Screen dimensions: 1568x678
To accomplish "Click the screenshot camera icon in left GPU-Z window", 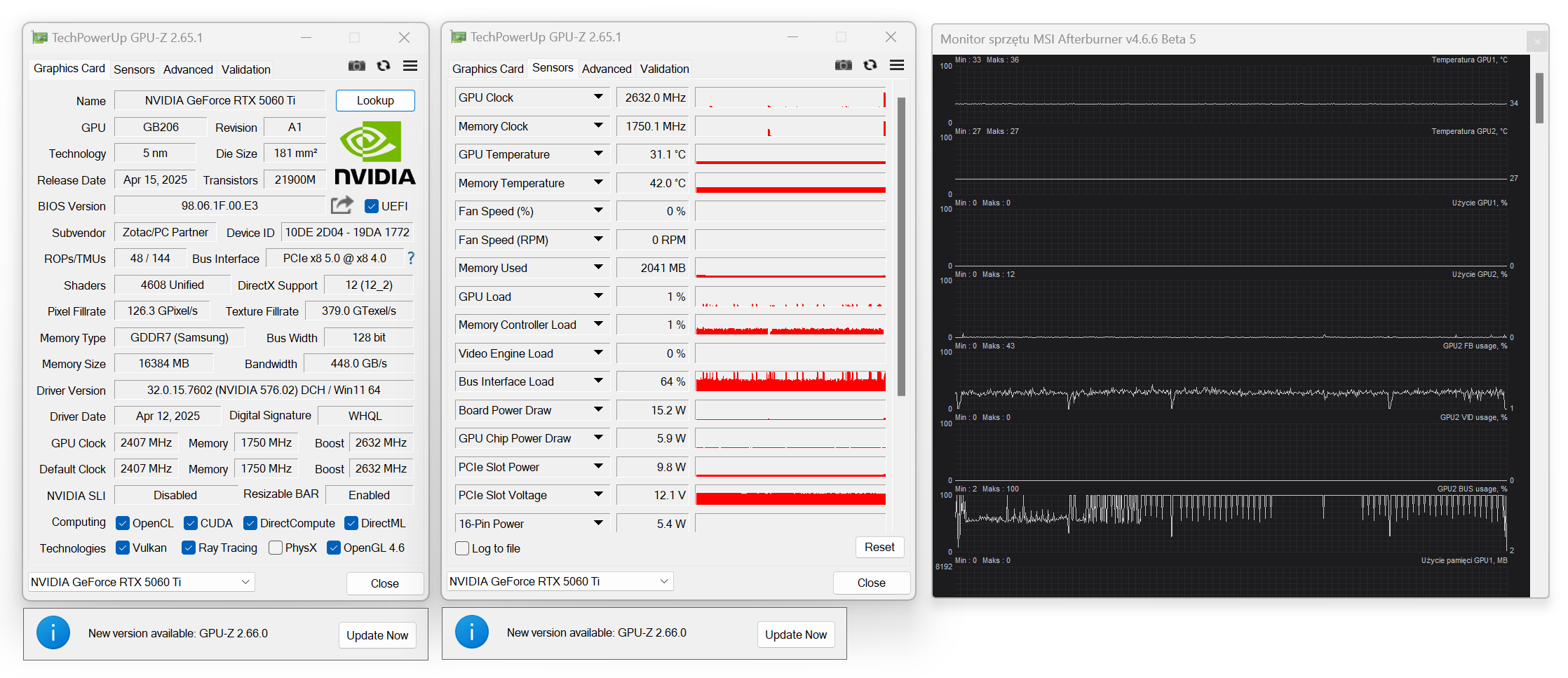I will [x=357, y=66].
